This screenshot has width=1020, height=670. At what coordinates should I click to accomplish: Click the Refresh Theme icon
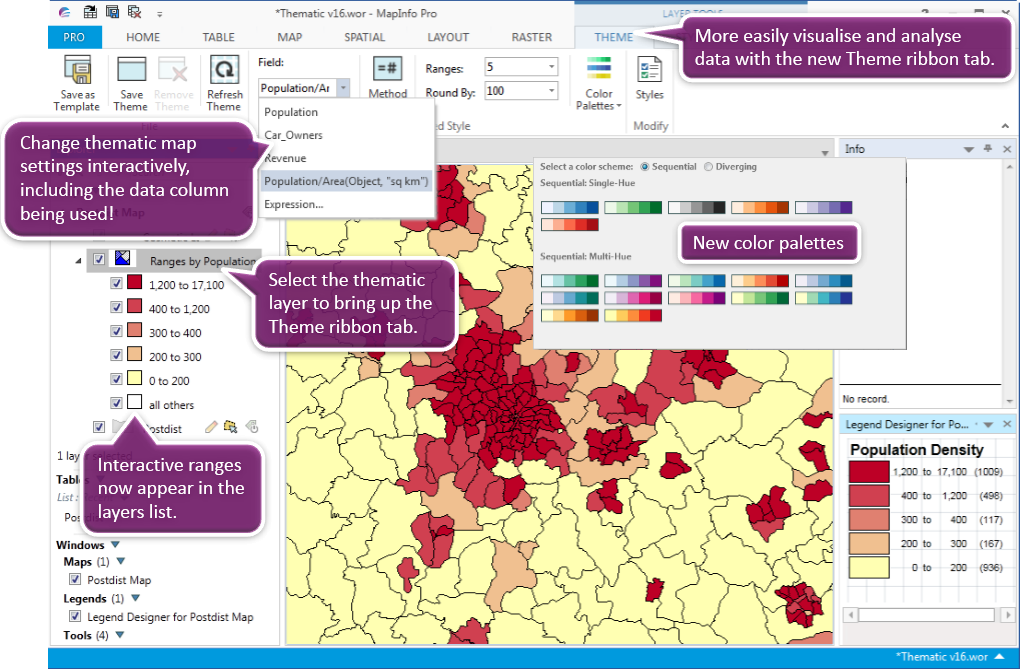pyautogui.click(x=224, y=70)
